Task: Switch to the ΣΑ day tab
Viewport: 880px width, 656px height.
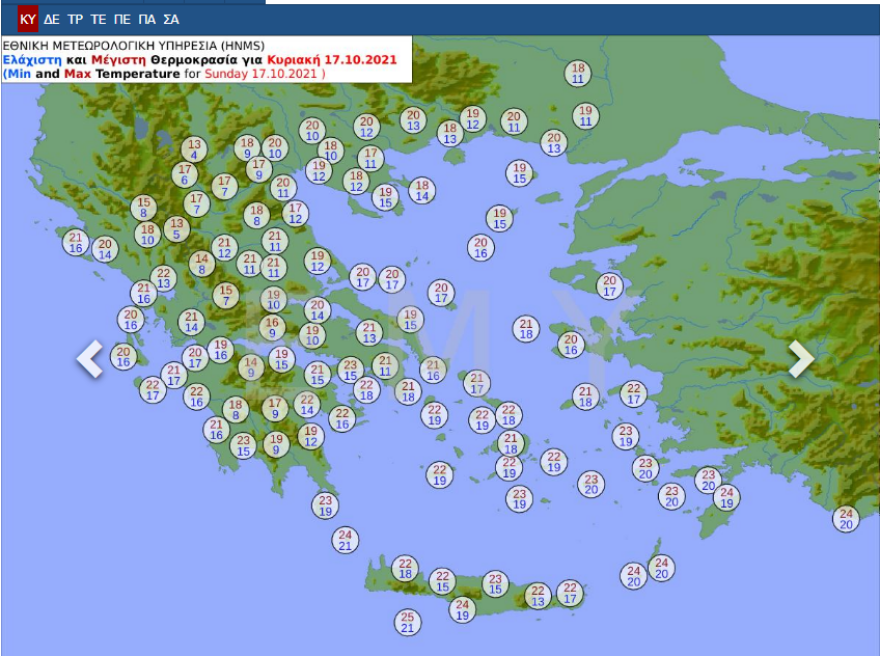Action: (171, 19)
